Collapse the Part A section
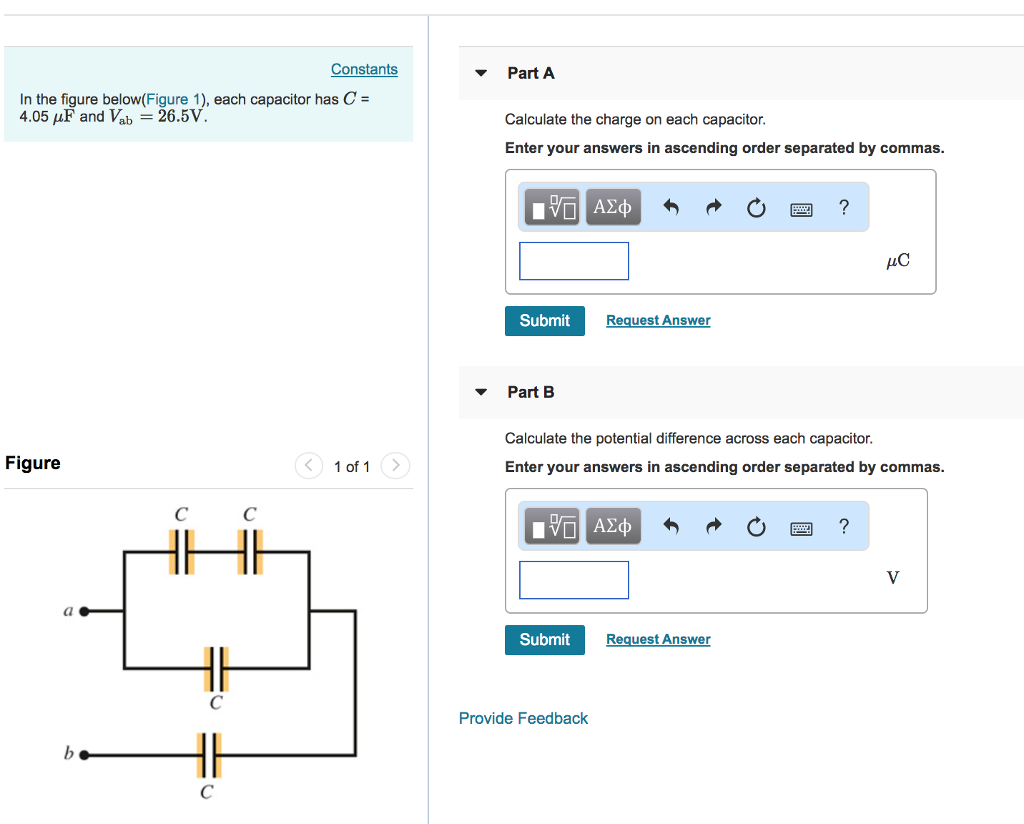The width and height of the screenshot is (1024, 824). [481, 73]
